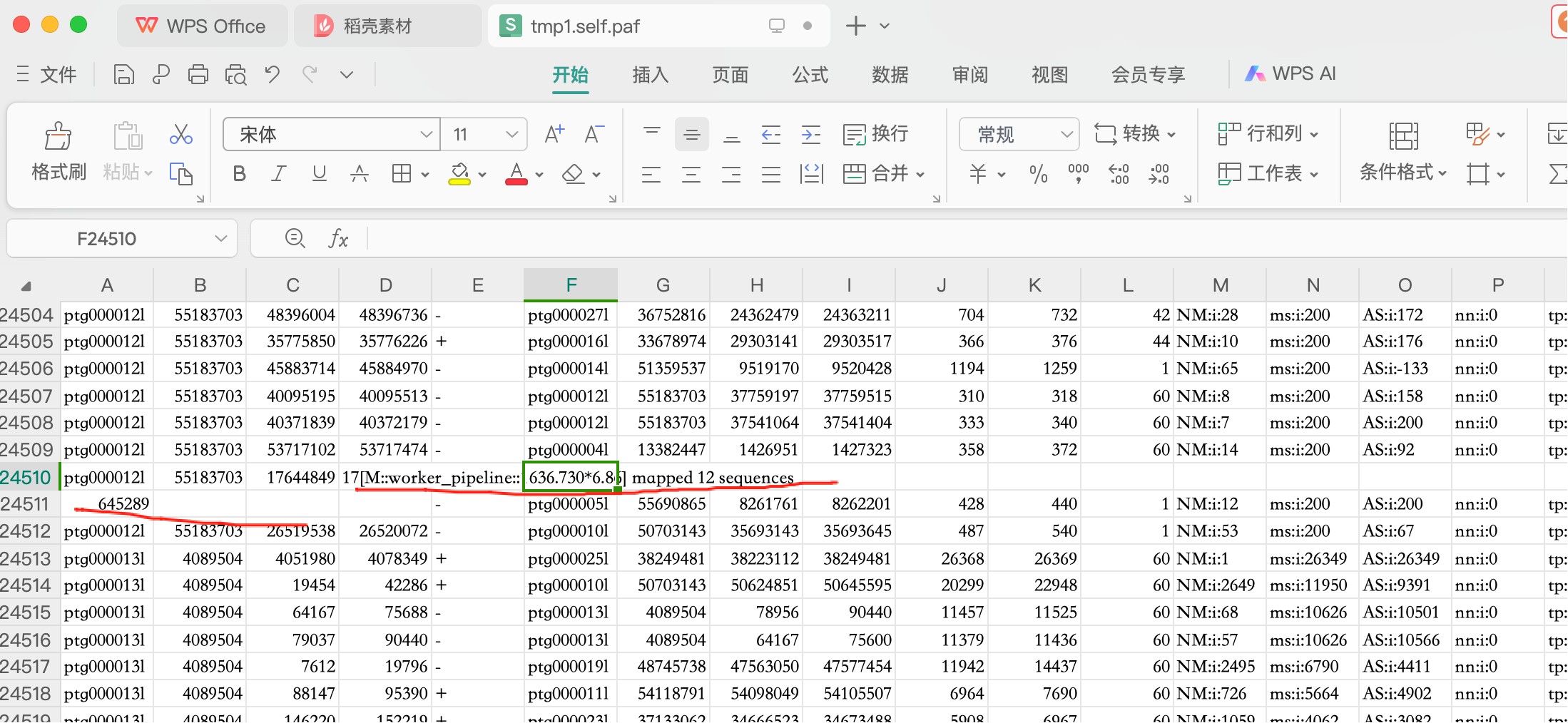Screen dimensions: 1568x723
Task: Click the AutoSum sigma icon
Action: click(1557, 174)
